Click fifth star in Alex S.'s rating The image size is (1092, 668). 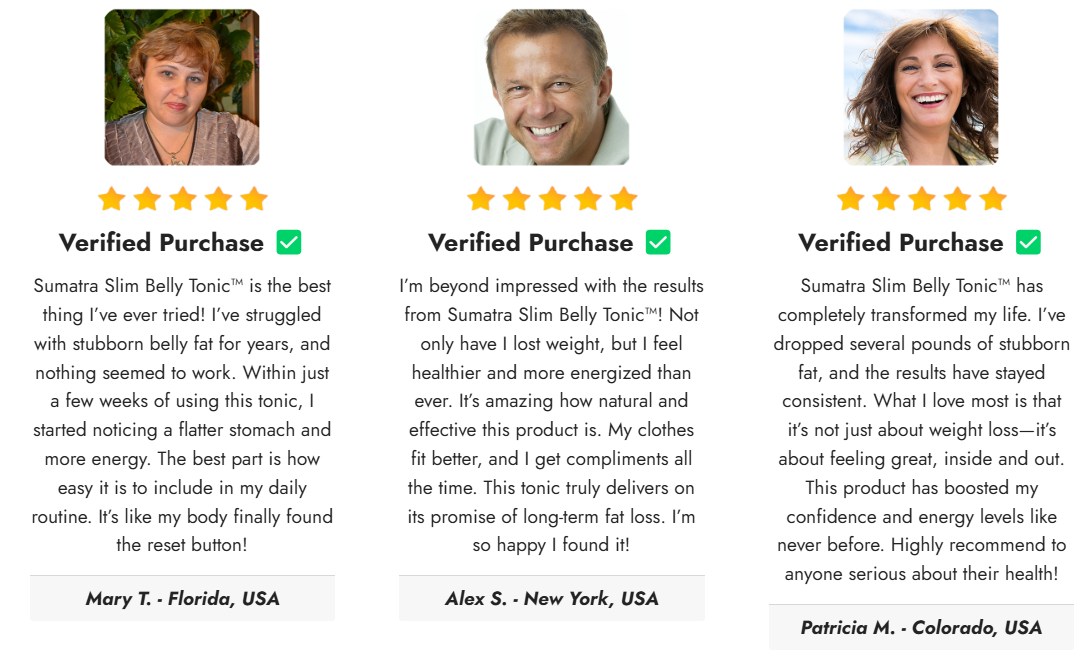pyautogui.click(x=624, y=199)
